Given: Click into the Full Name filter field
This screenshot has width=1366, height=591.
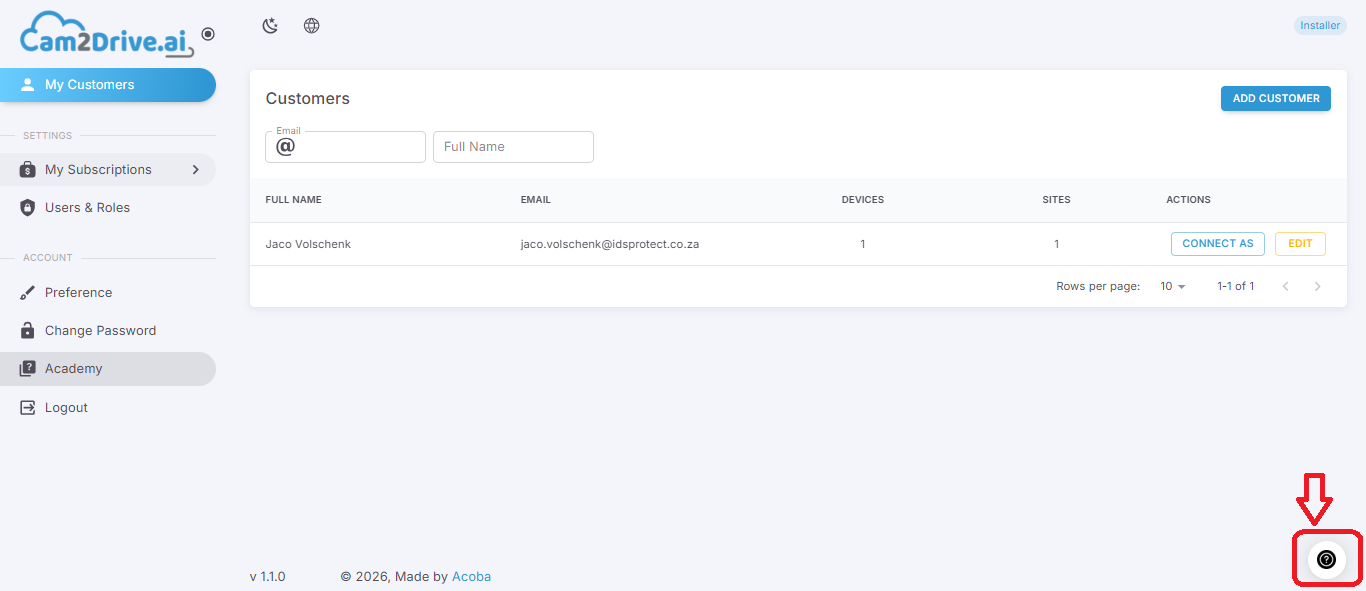Looking at the screenshot, I should click(513, 147).
